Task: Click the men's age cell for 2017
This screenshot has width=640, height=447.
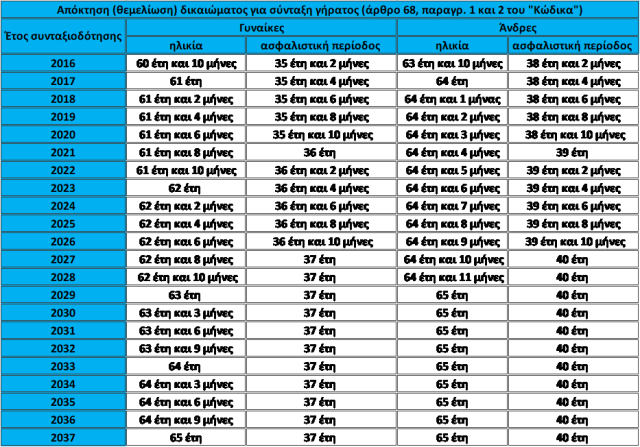Action: pyautogui.click(x=452, y=81)
